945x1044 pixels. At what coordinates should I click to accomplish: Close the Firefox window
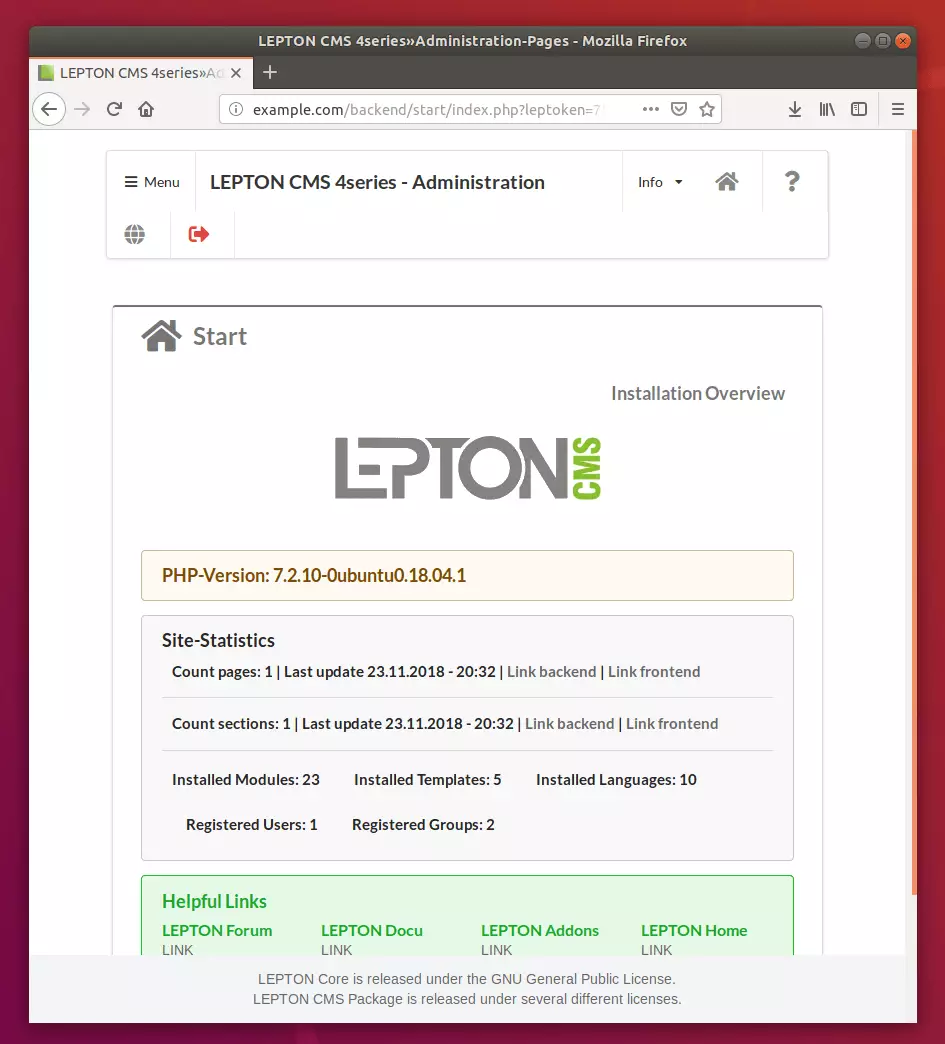point(902,41)
